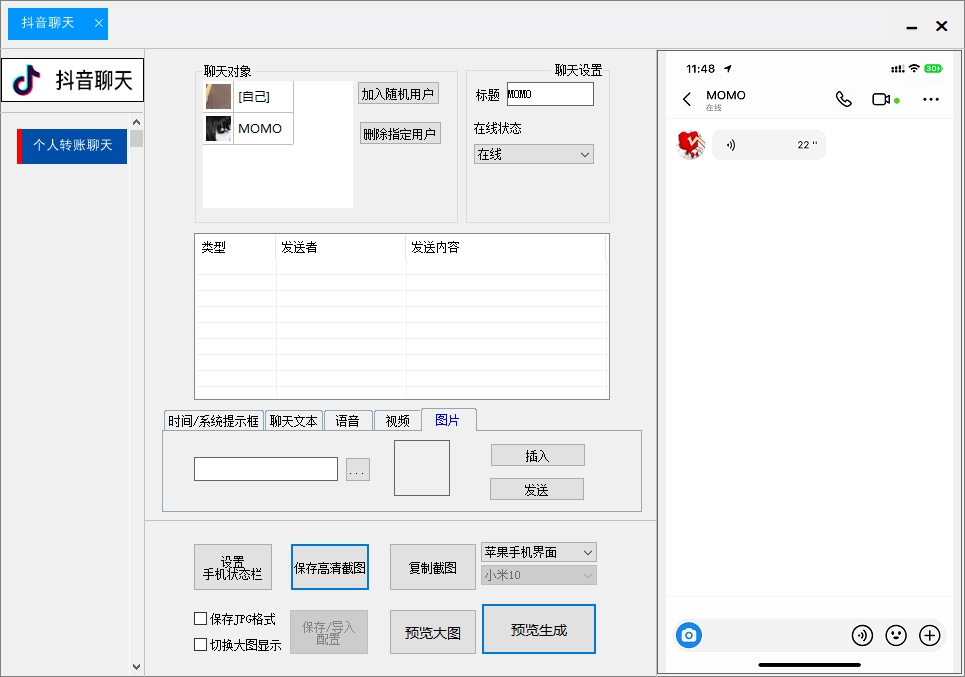965x677 pixels.
Task: Enable the 保存JPG格式 checkbox
Action: tap(200, 618)
